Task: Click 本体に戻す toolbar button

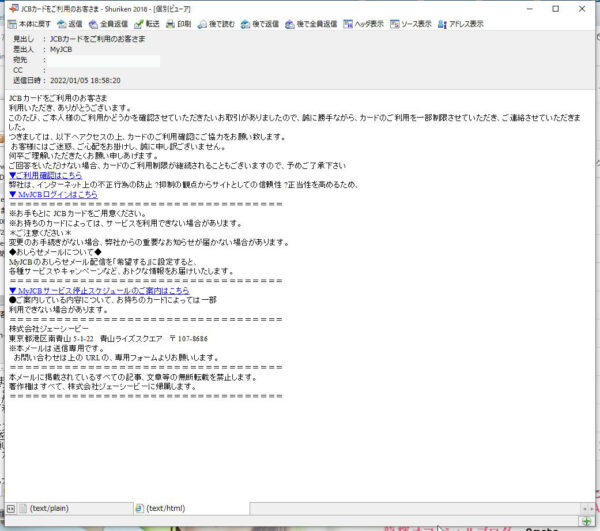Action: (x=29, y=24)
